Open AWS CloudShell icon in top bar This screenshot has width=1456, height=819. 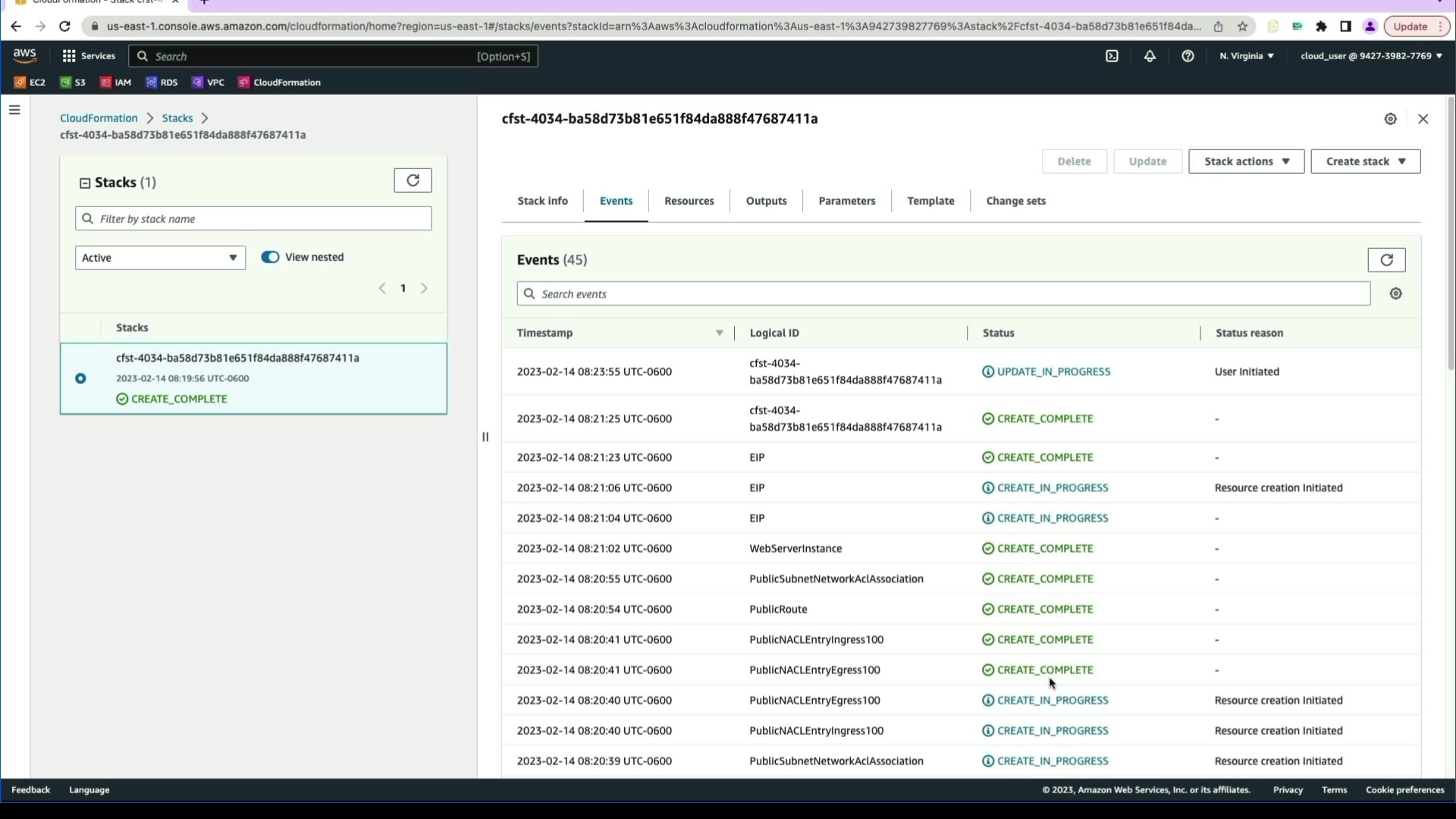click(x=1112, y=56)
